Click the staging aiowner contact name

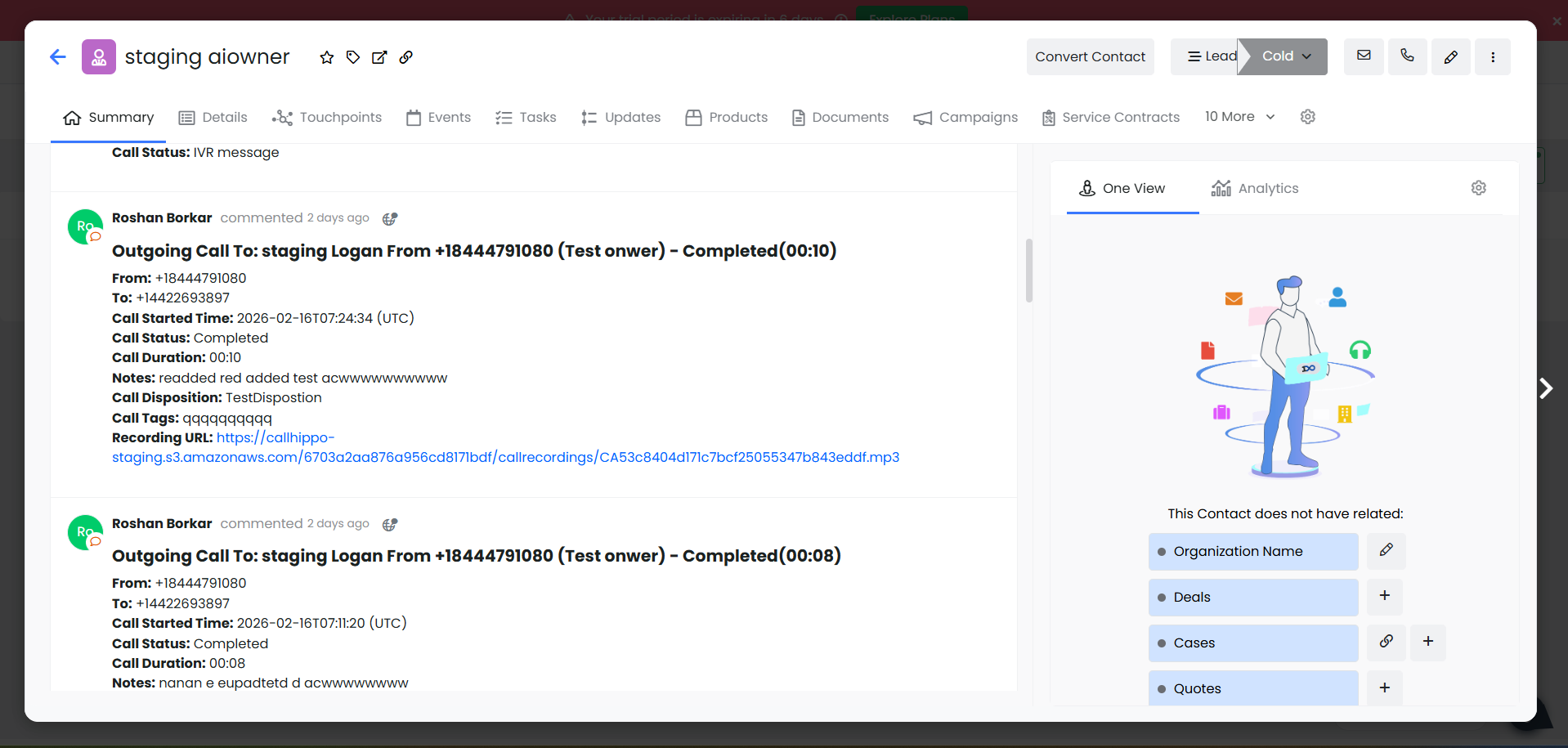pyautogui.click(x=207, y=56)
